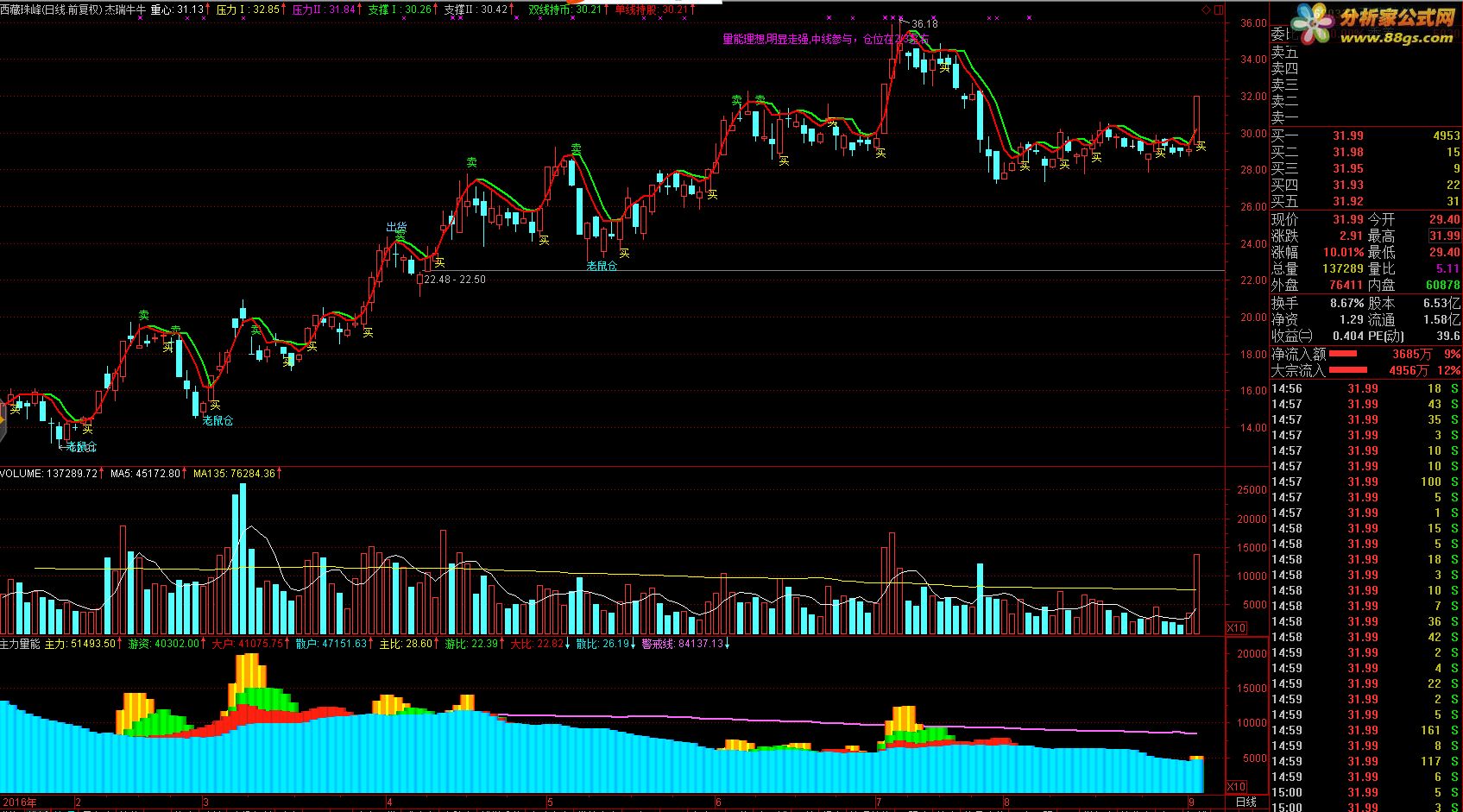Viewport: 1463px width, 812px height.
Task: Click the 净流入额 red progress bar
Action: pyautogui.click(x=1342, y=354)
